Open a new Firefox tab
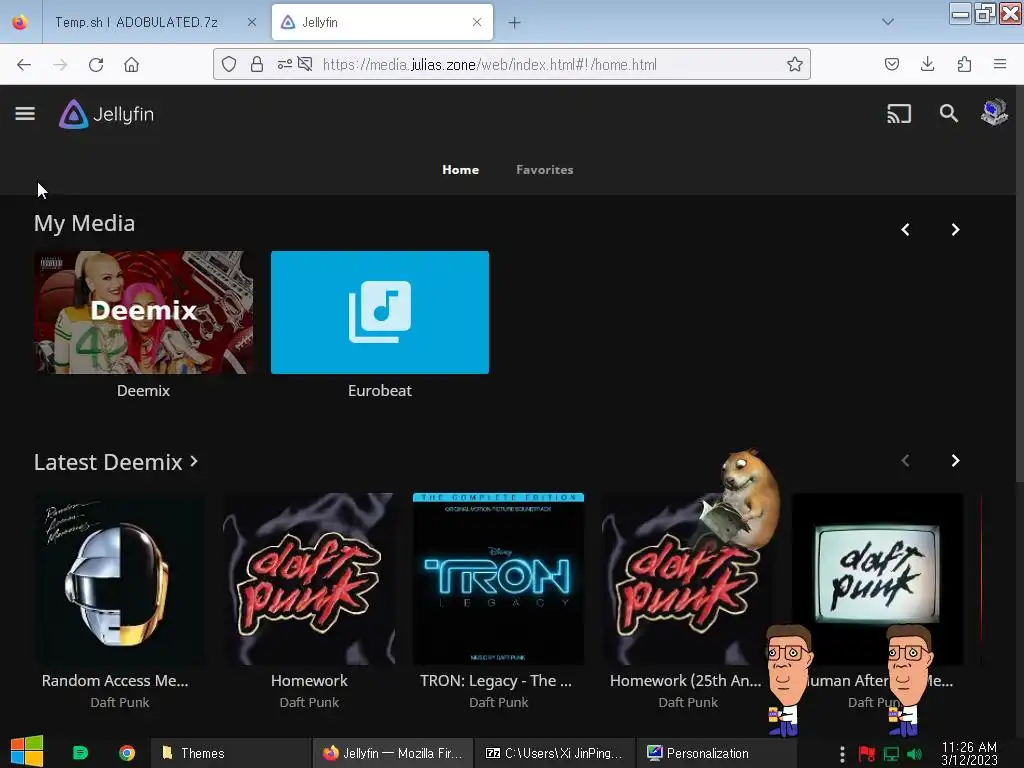The width and height of the screenshot is (1024, 768). [x=515, y=23]
